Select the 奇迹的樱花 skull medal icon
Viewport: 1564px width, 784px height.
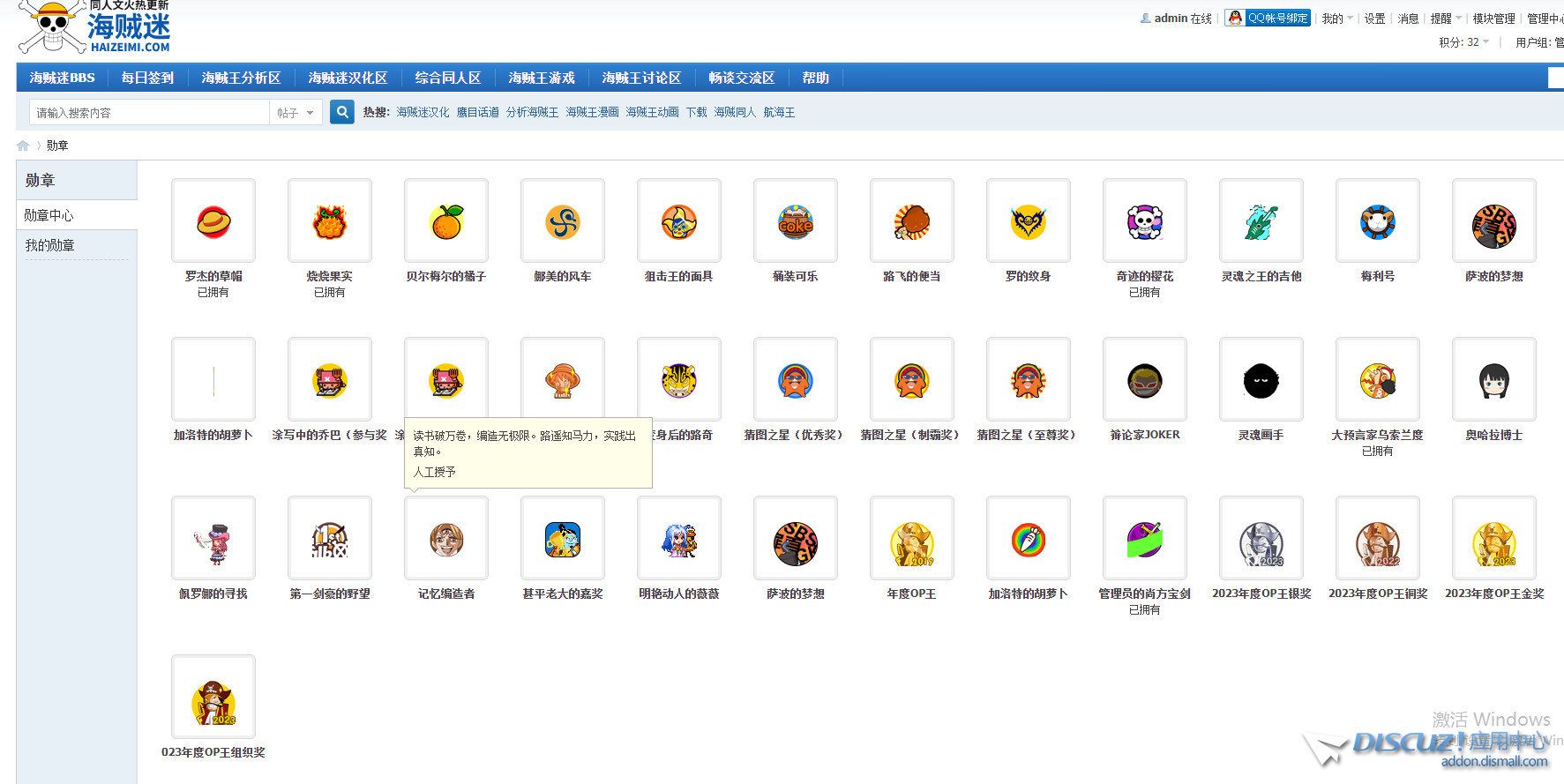(x=1145, y=221)
